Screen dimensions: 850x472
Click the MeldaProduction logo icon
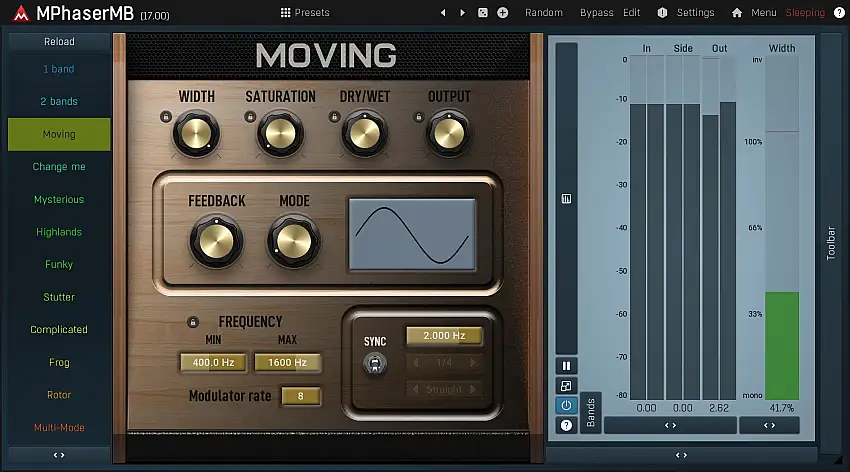pyautogui.click(x=21, y=13)
